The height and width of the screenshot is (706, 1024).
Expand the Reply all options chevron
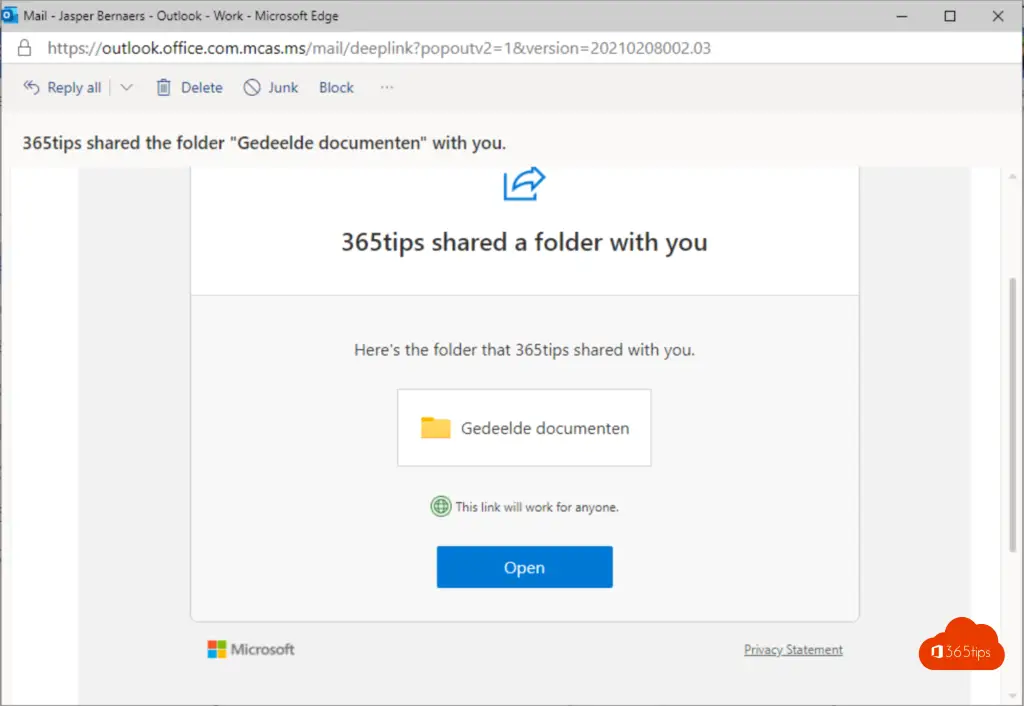(x=126, y=88)
